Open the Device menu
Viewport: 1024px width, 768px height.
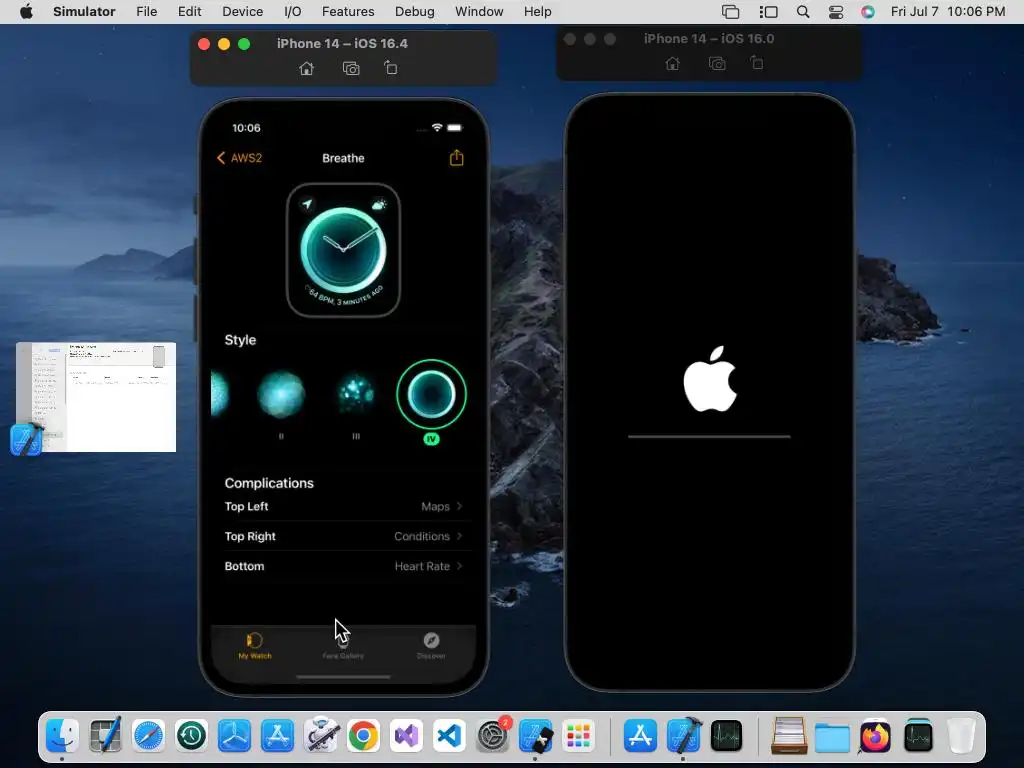(242, 12)
